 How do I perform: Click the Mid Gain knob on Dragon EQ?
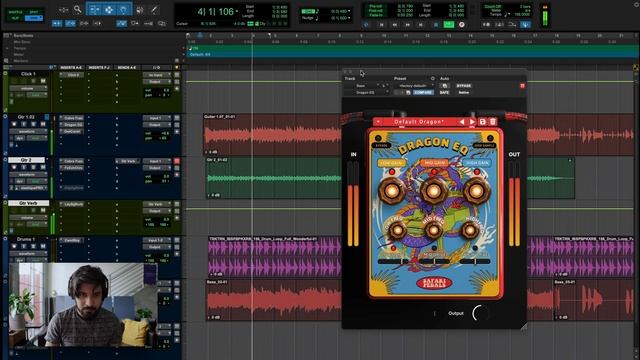[x=433, y=190]
